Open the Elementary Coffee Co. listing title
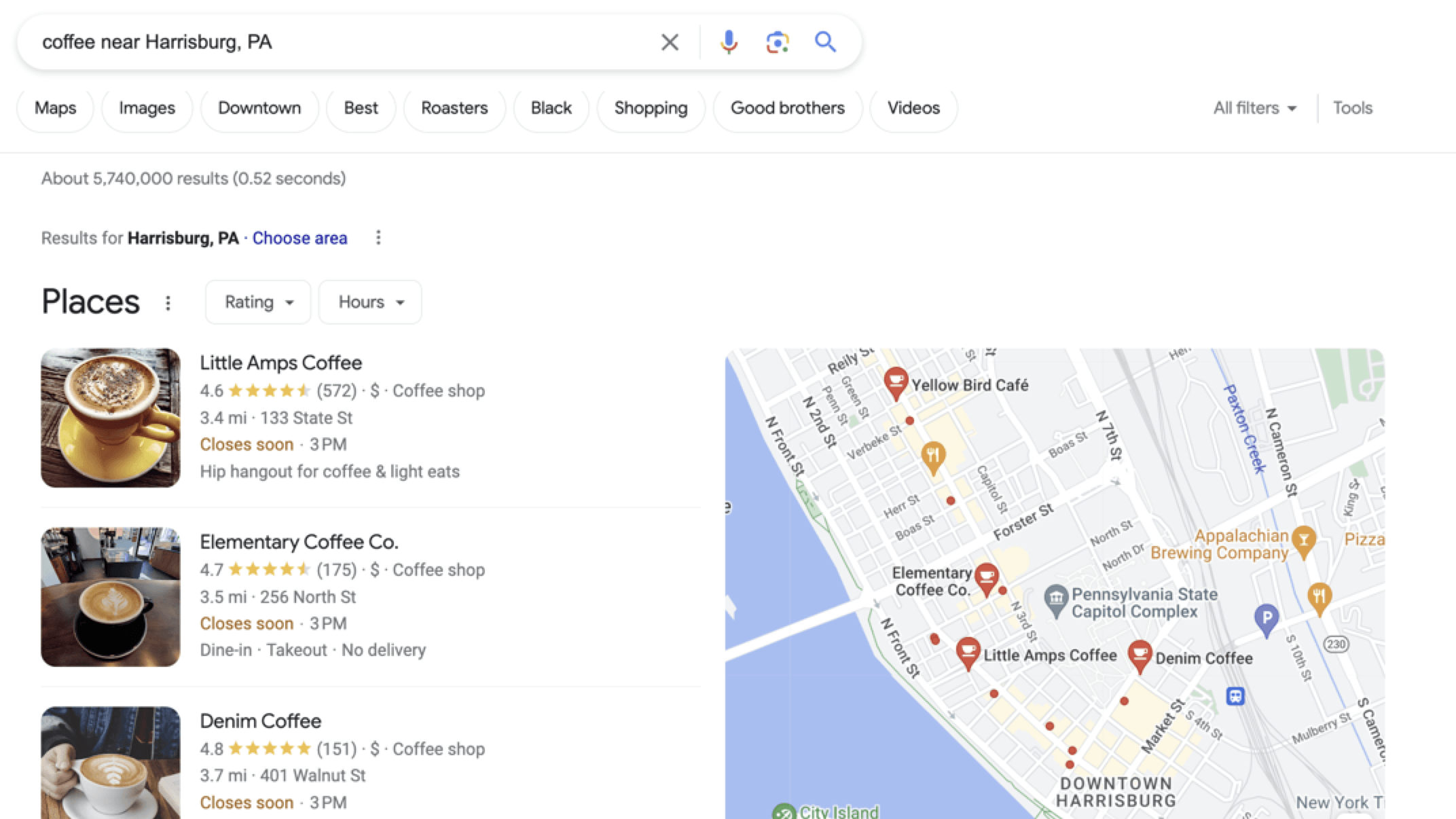1456x819 pixels. click(299, 542)
